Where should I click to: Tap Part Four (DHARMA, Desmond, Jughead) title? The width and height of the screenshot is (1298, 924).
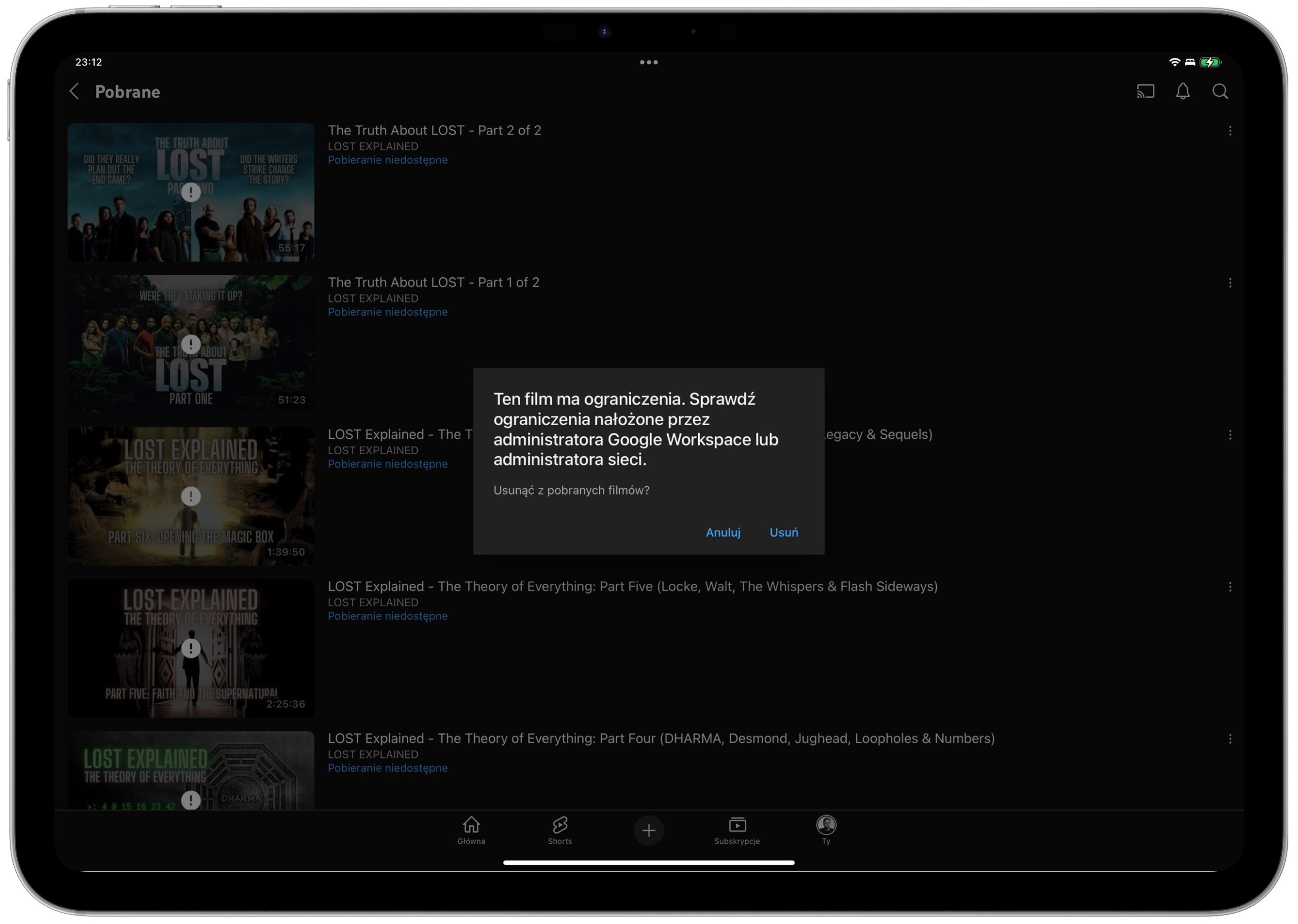661,738
